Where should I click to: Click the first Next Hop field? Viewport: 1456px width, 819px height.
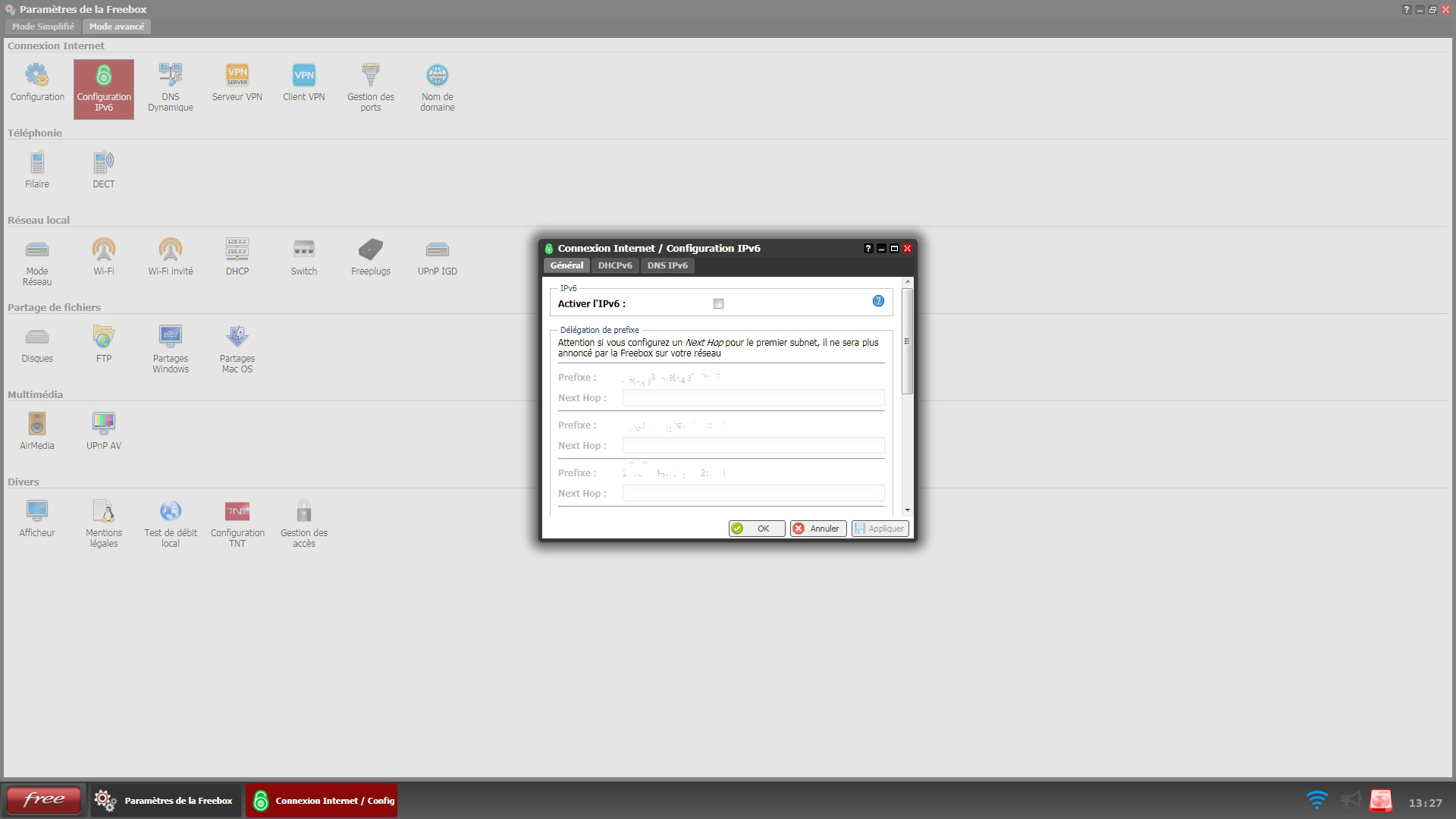pos(753,397)
